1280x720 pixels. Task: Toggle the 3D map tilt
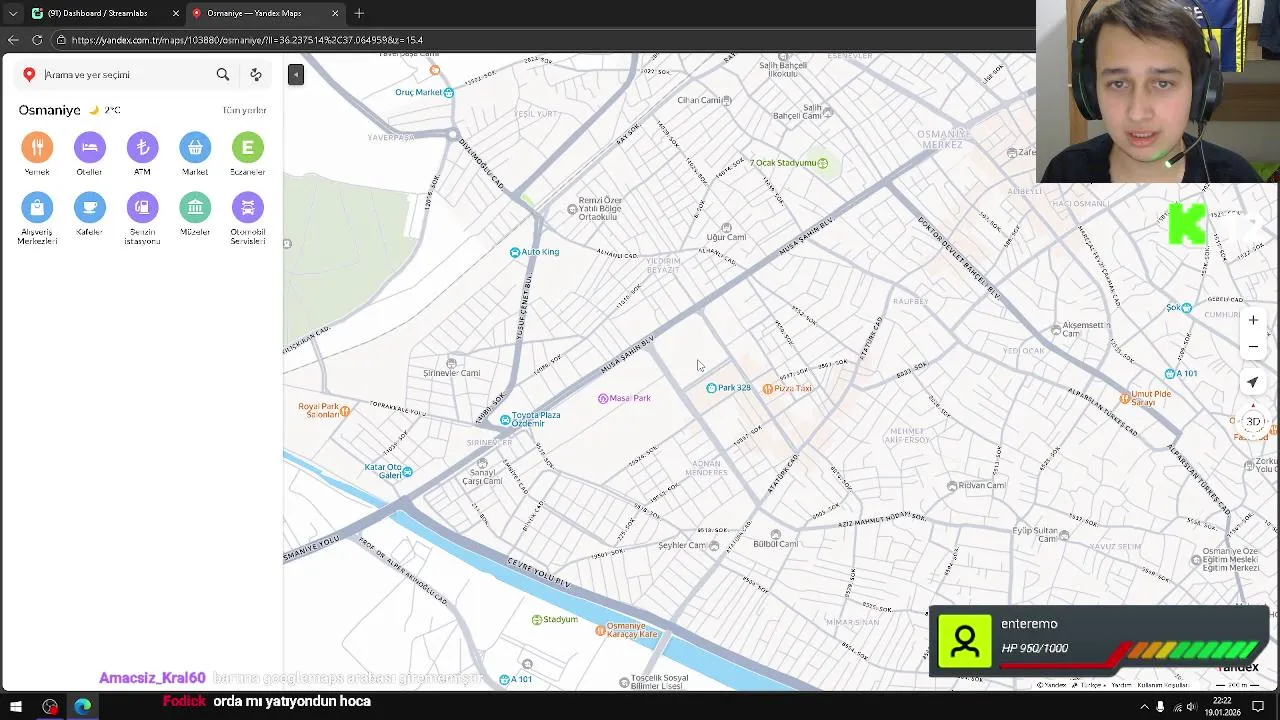(1253, 421)
